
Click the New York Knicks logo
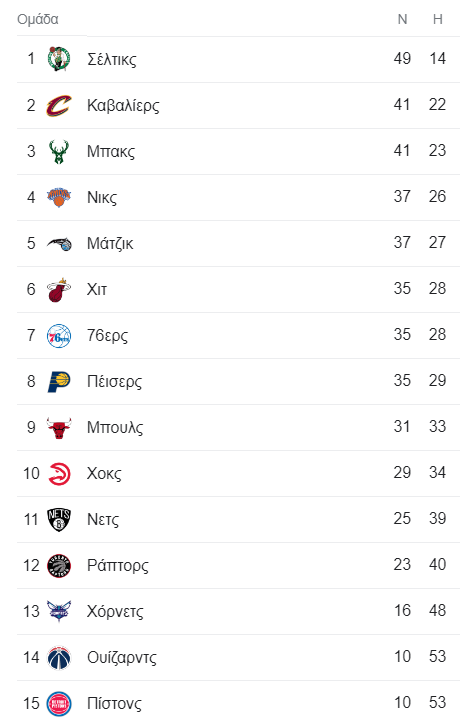[x=59, y=197]
